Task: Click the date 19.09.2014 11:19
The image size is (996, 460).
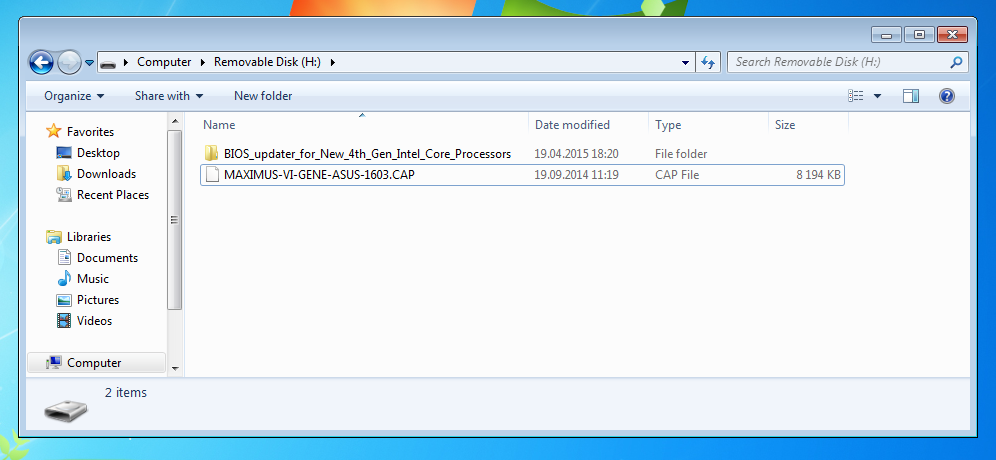Action: [576, 175]
